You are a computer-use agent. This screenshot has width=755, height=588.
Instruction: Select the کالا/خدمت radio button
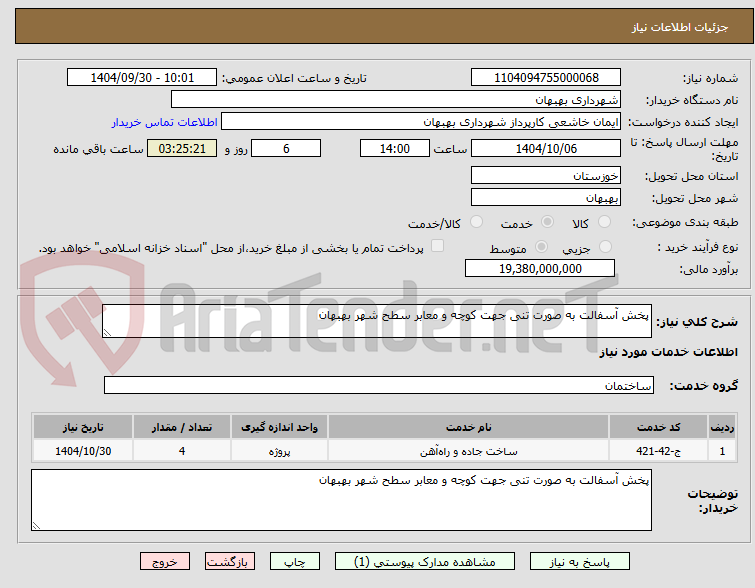coord(476,222)
